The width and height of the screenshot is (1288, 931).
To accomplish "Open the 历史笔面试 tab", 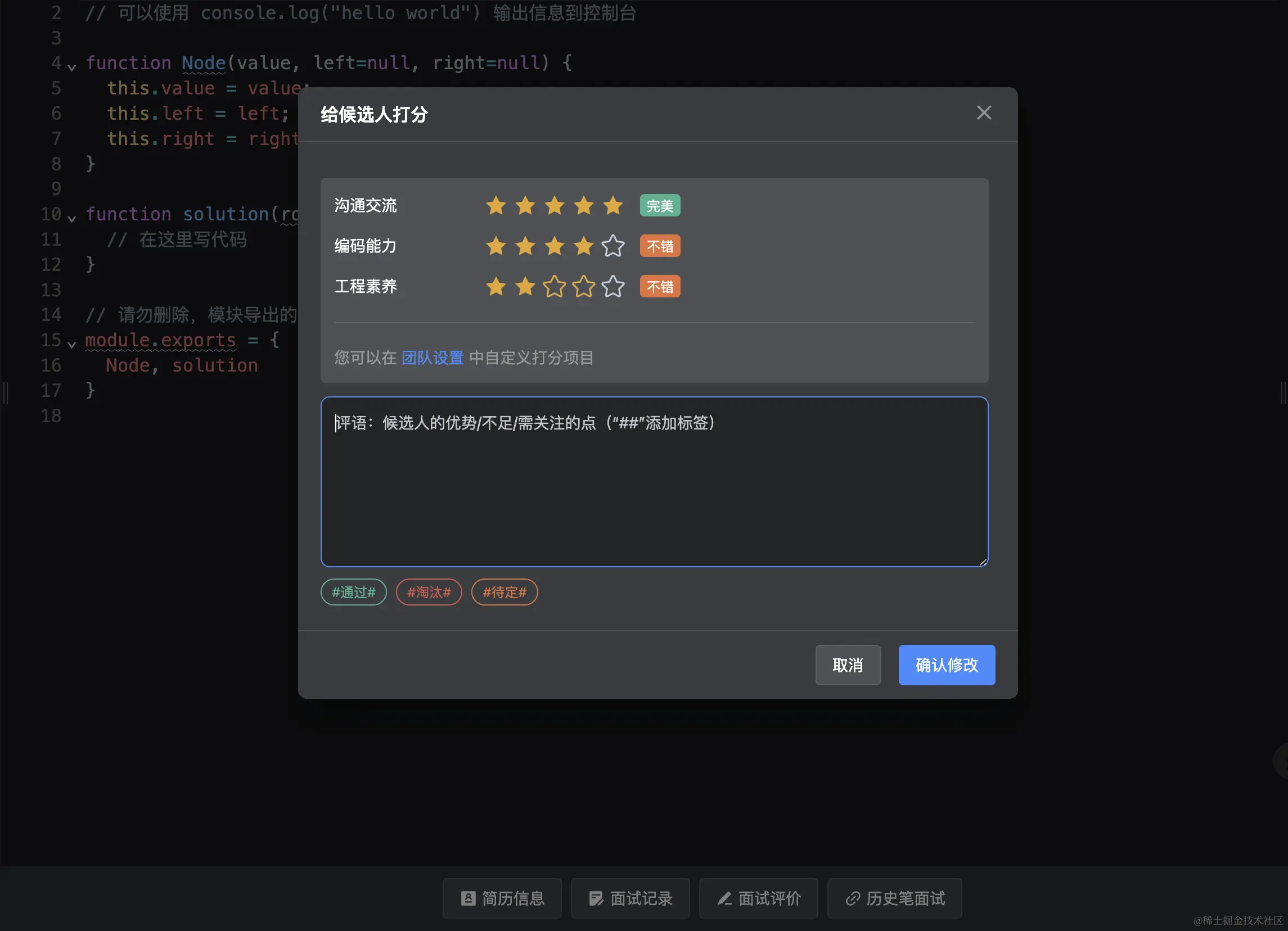I will pyautogui.click(x=894, y=898).
